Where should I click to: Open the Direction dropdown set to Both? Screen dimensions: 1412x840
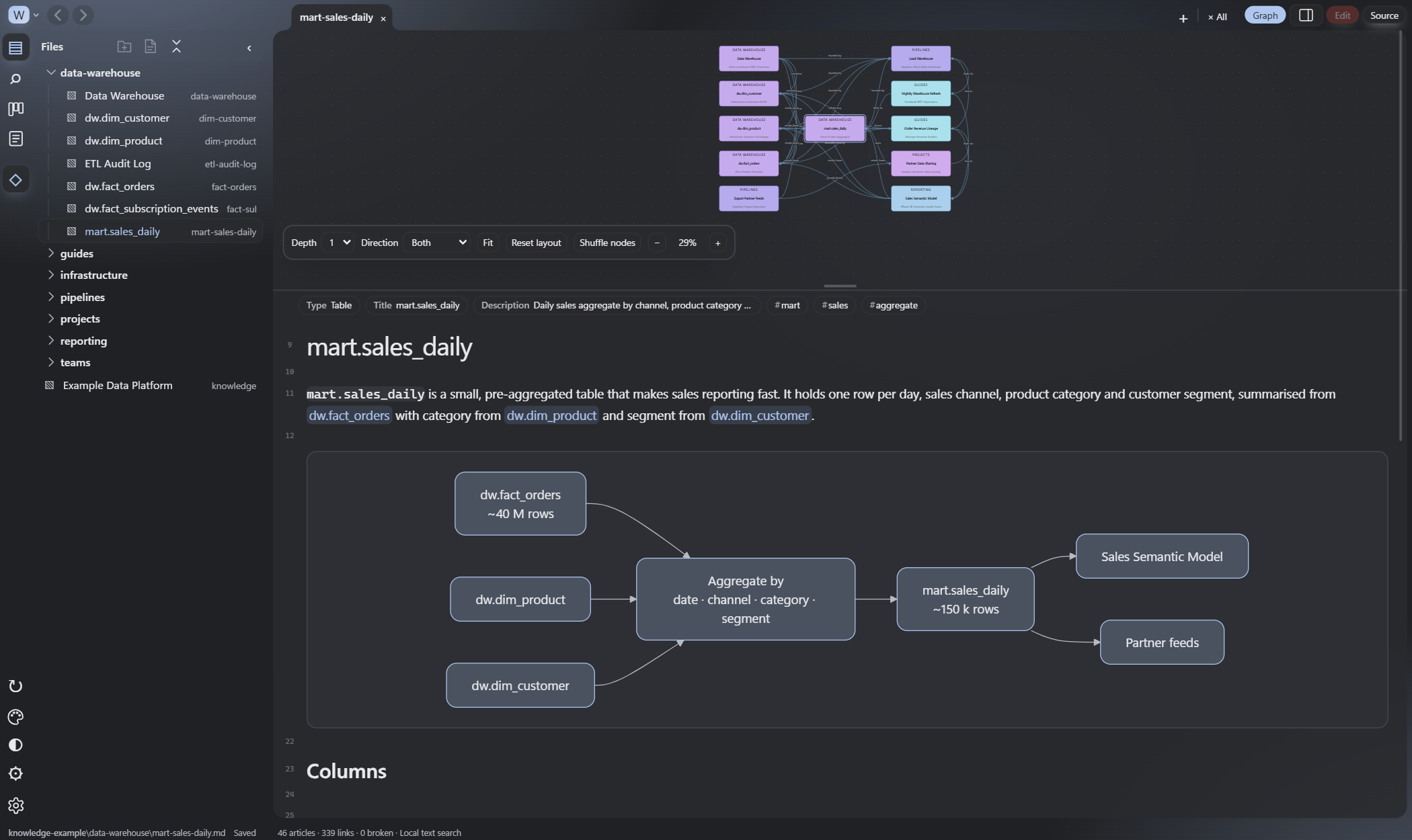pos(438,243)
